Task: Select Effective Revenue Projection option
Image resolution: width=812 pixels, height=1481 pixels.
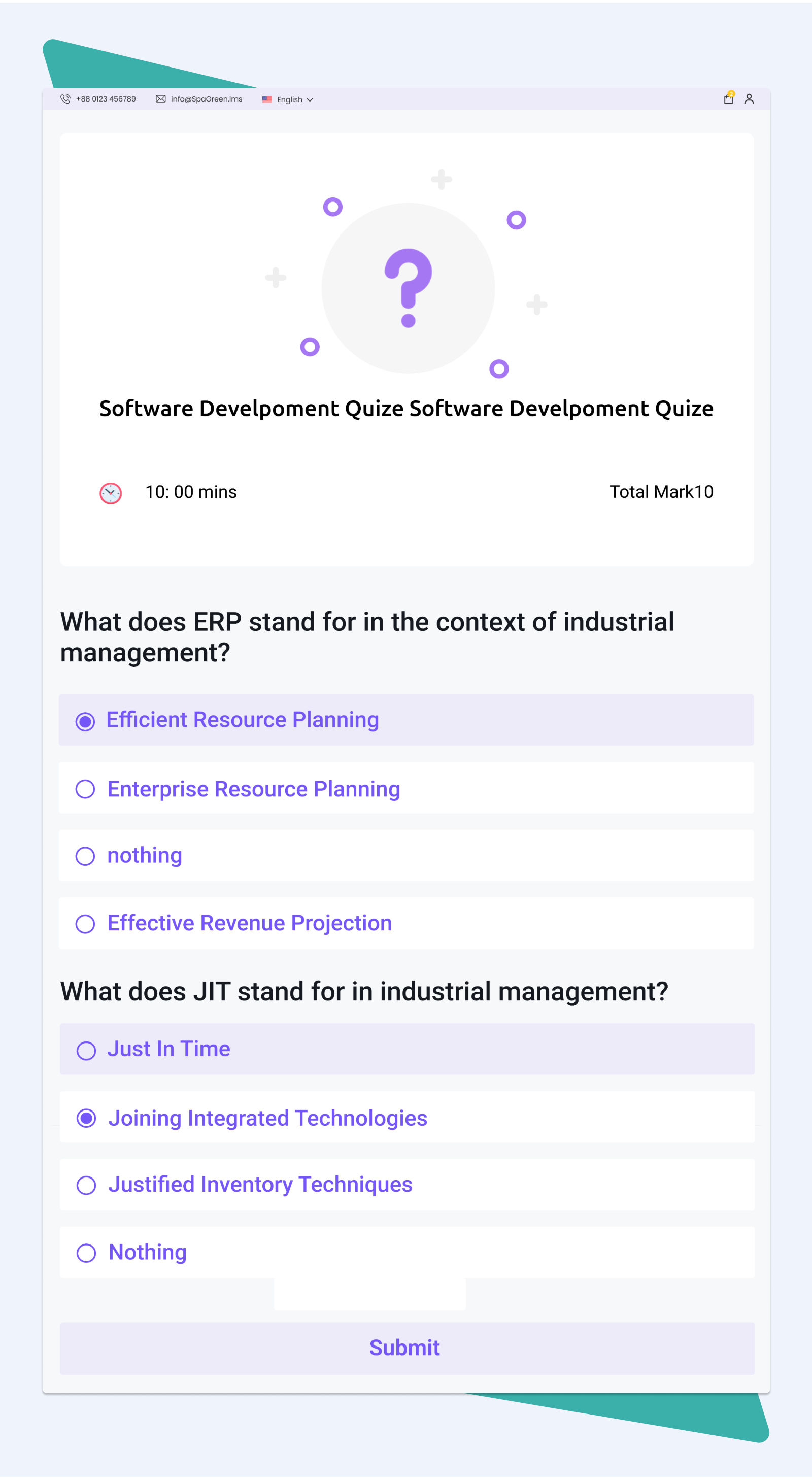Action: (406, 923)
